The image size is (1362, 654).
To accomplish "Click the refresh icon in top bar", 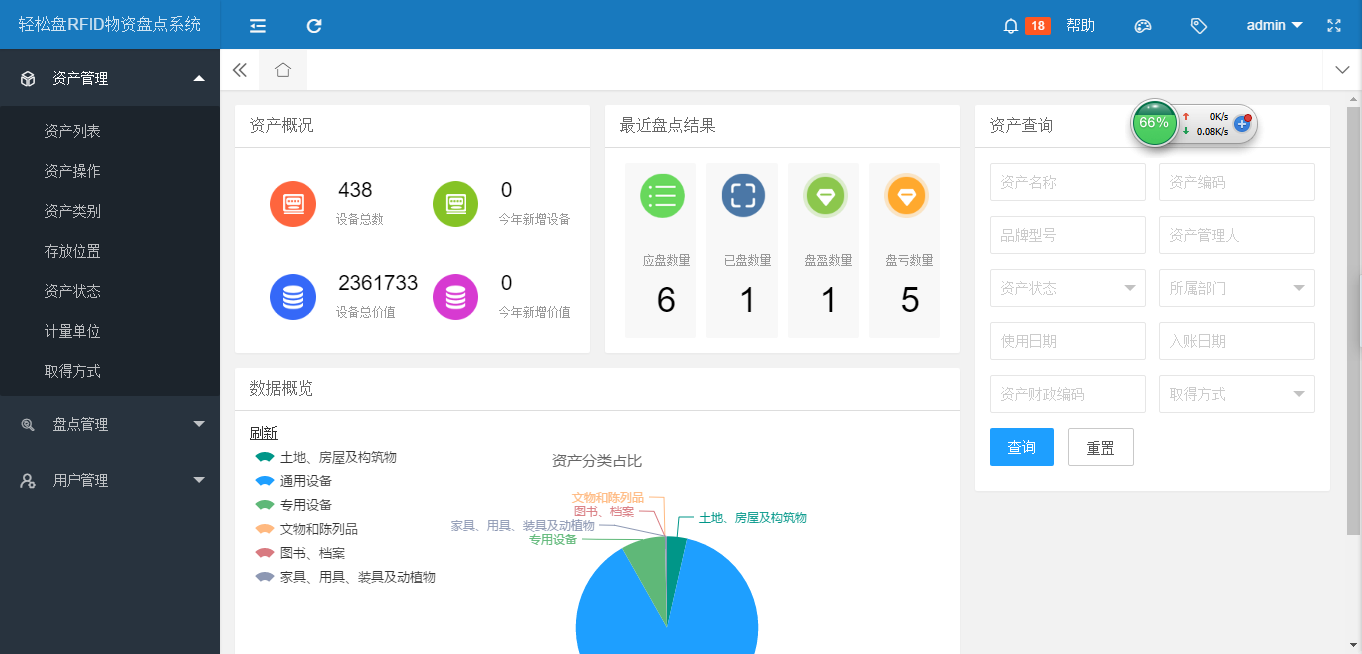I will [x=314, y=26].
